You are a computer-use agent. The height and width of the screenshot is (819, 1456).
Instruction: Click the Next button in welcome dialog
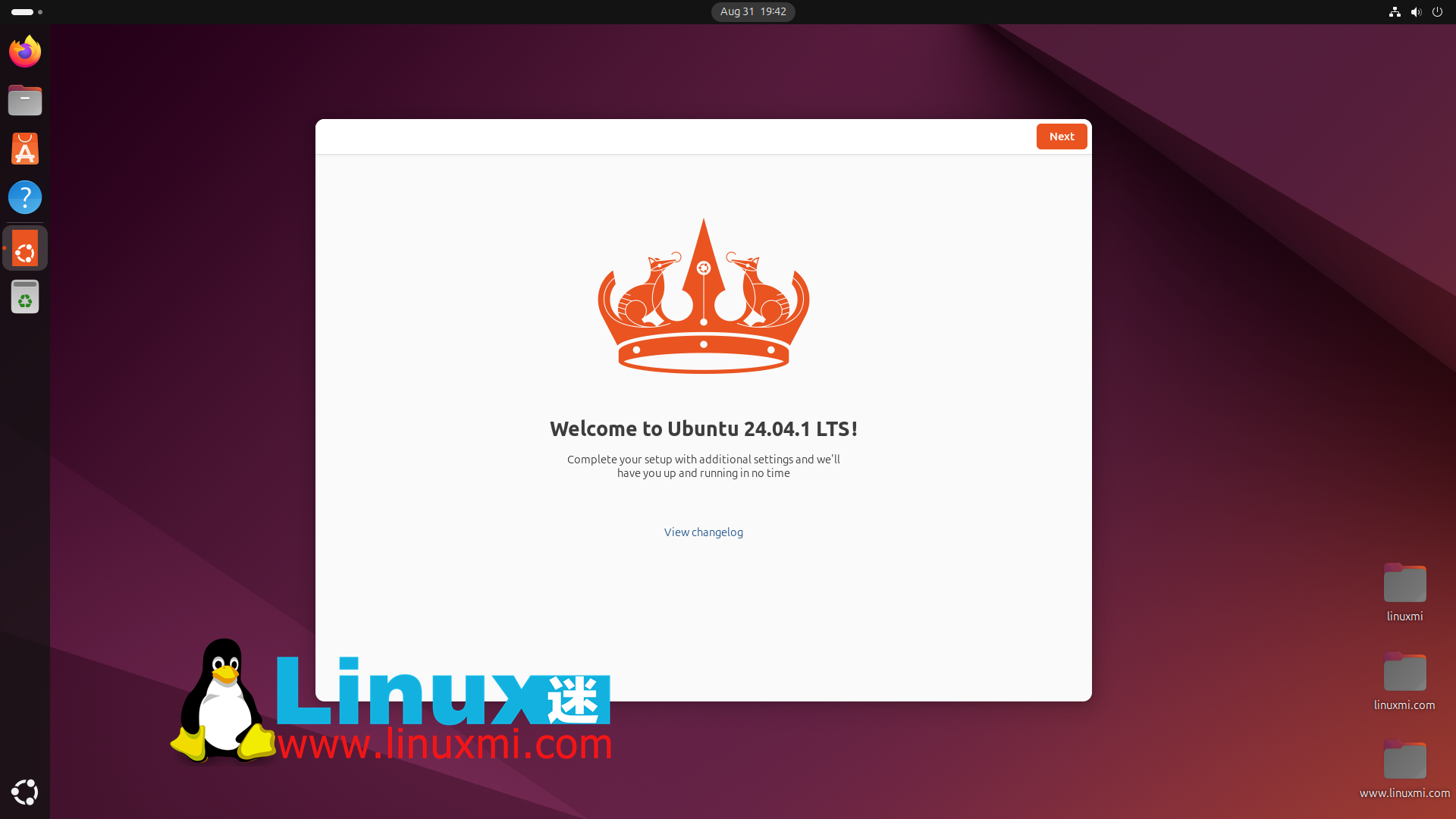click(x=1062, y=136)
